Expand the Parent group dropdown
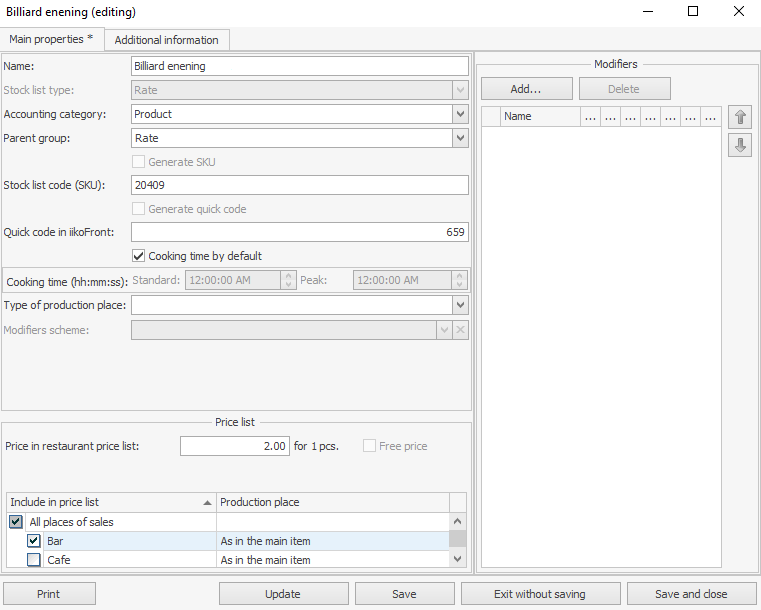Image resolution: width=761 pixels, height=610 pixels. (x=460, y=138)
